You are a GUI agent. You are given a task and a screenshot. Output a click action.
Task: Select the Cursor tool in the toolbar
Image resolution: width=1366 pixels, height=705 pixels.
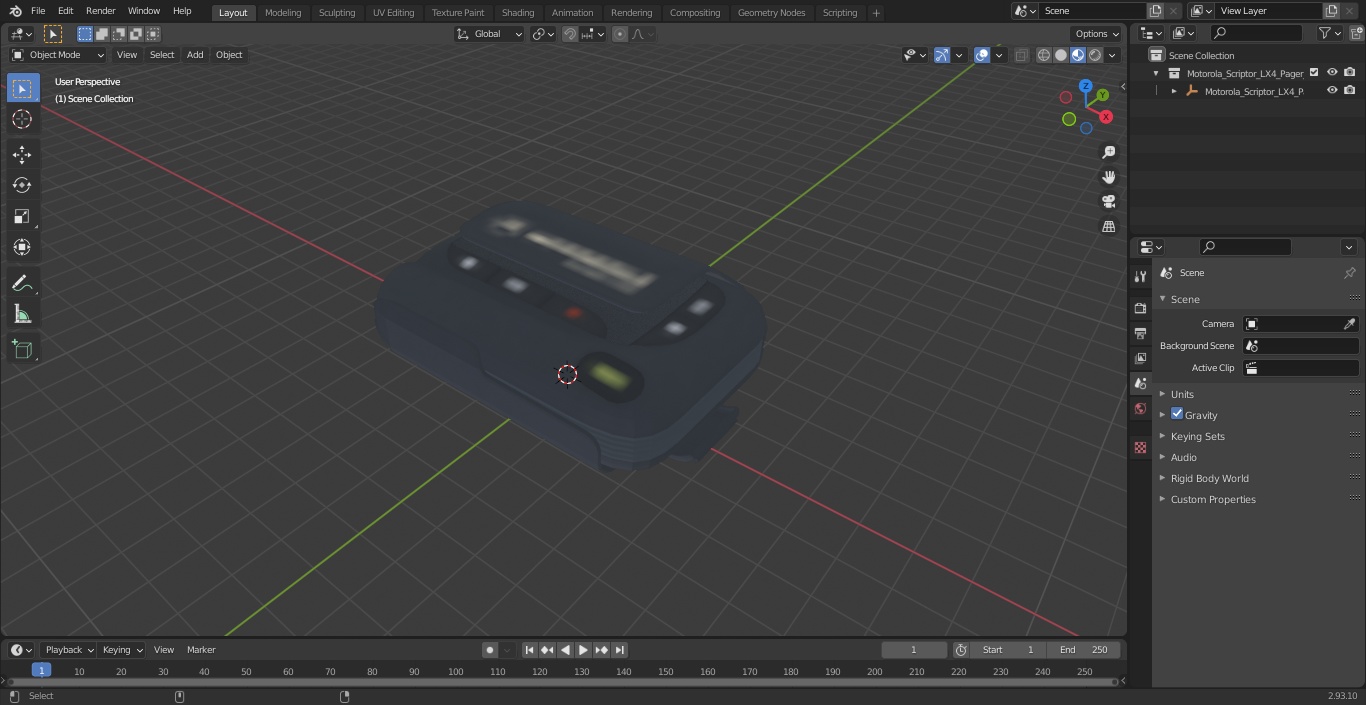pos(22,119)
